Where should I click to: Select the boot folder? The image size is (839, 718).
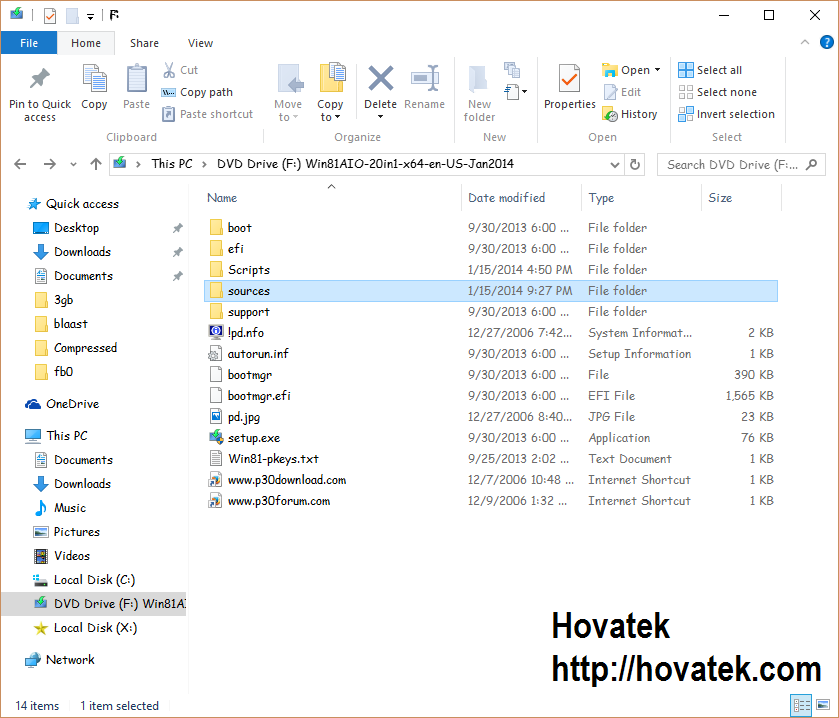(x=491, y=228)
